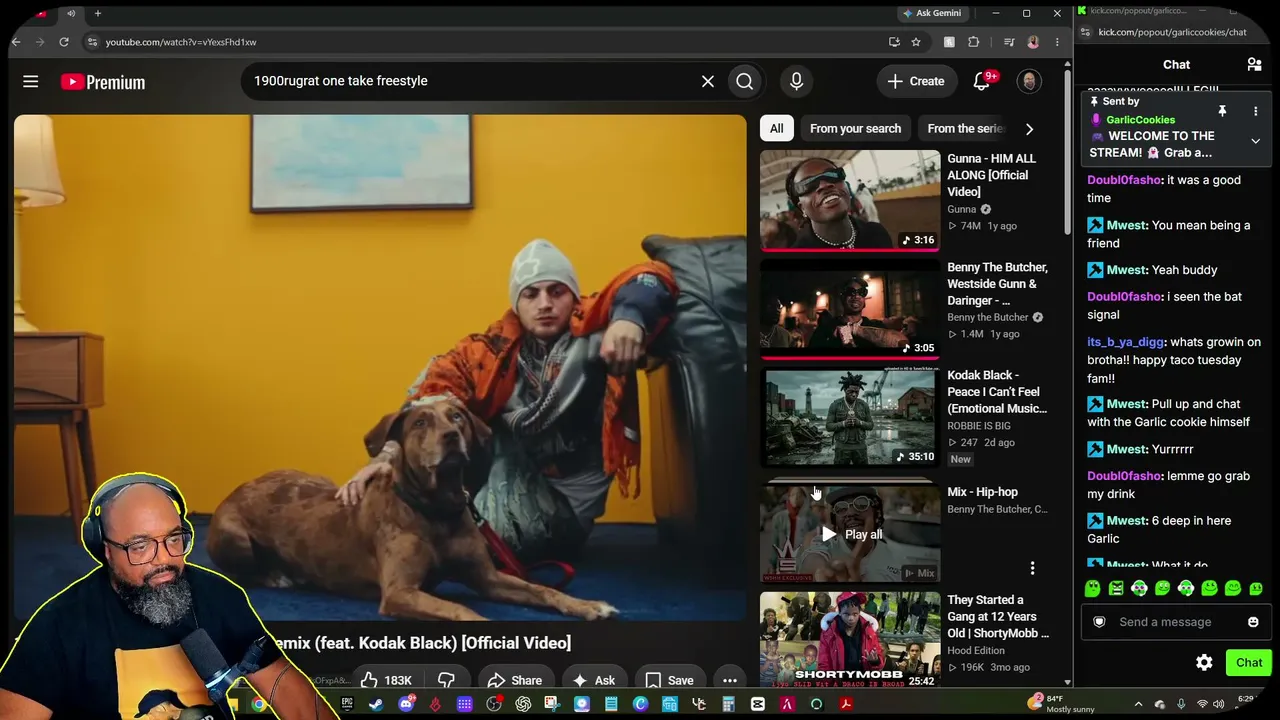
Task: Open Mix - Hip-hop title link
Action: 982,492
